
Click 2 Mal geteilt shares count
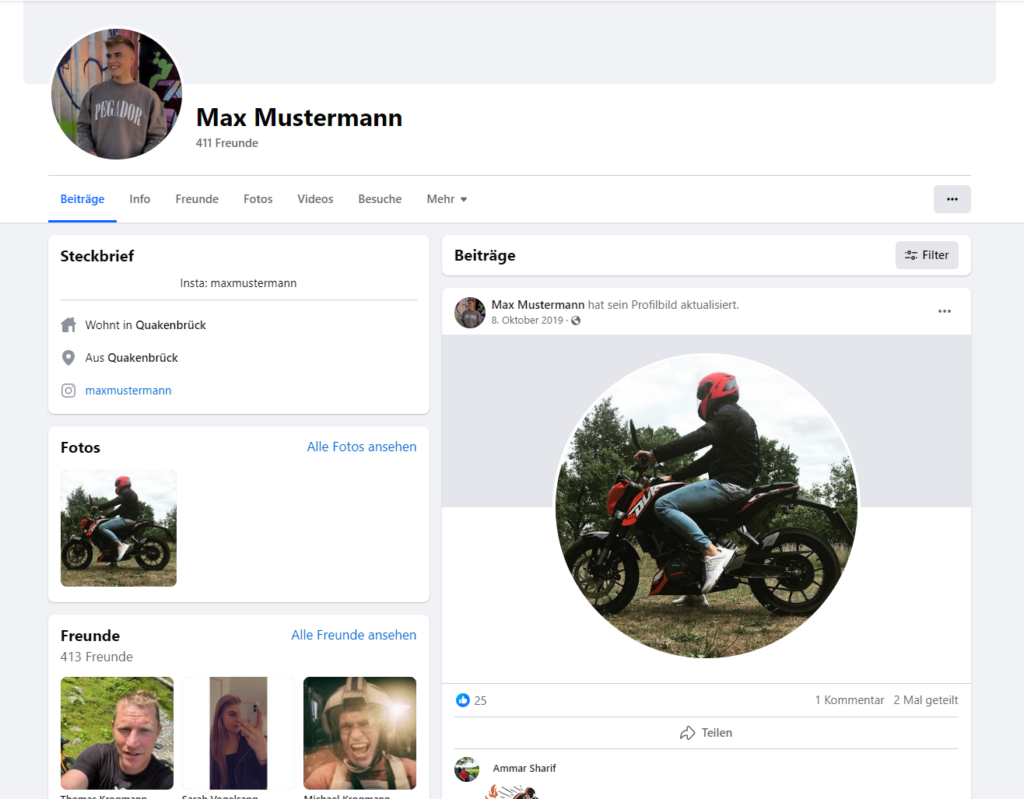pyautogui.click(x=925, y=700)
